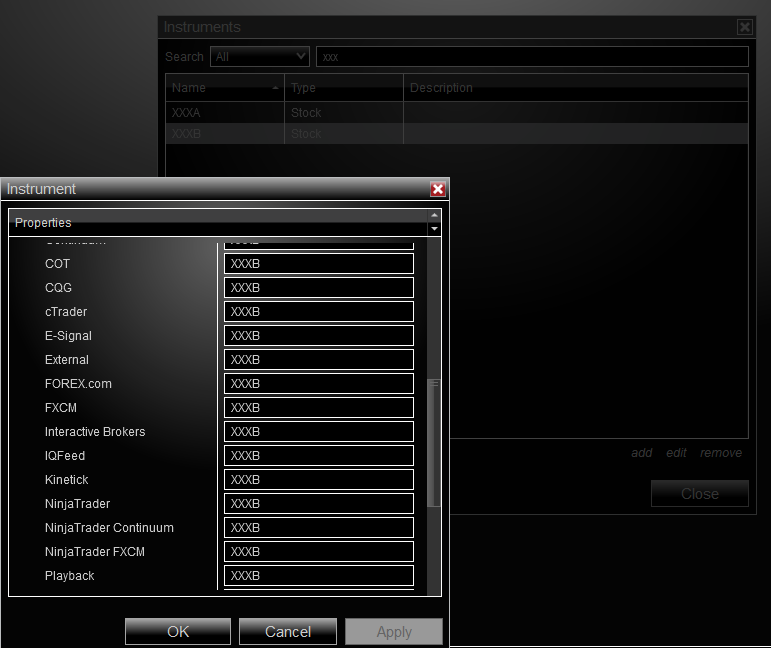Select the Playback property label
The width and height of the screenshot is (771, 648).
pos(69,576)
